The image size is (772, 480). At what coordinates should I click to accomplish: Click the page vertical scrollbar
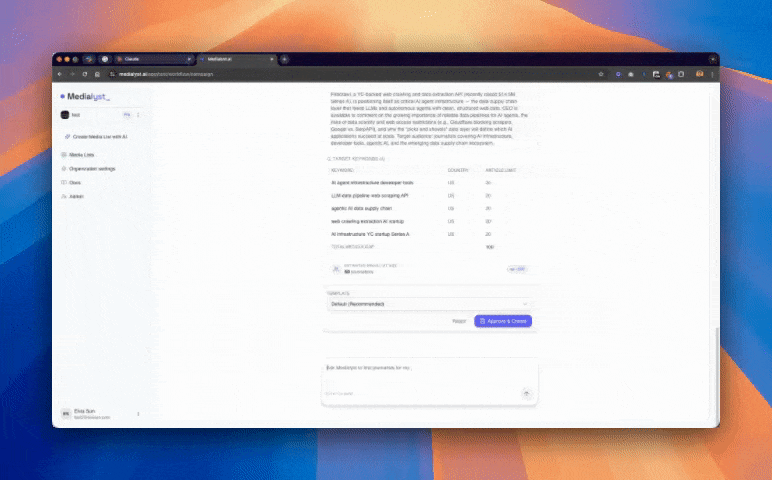717,376
